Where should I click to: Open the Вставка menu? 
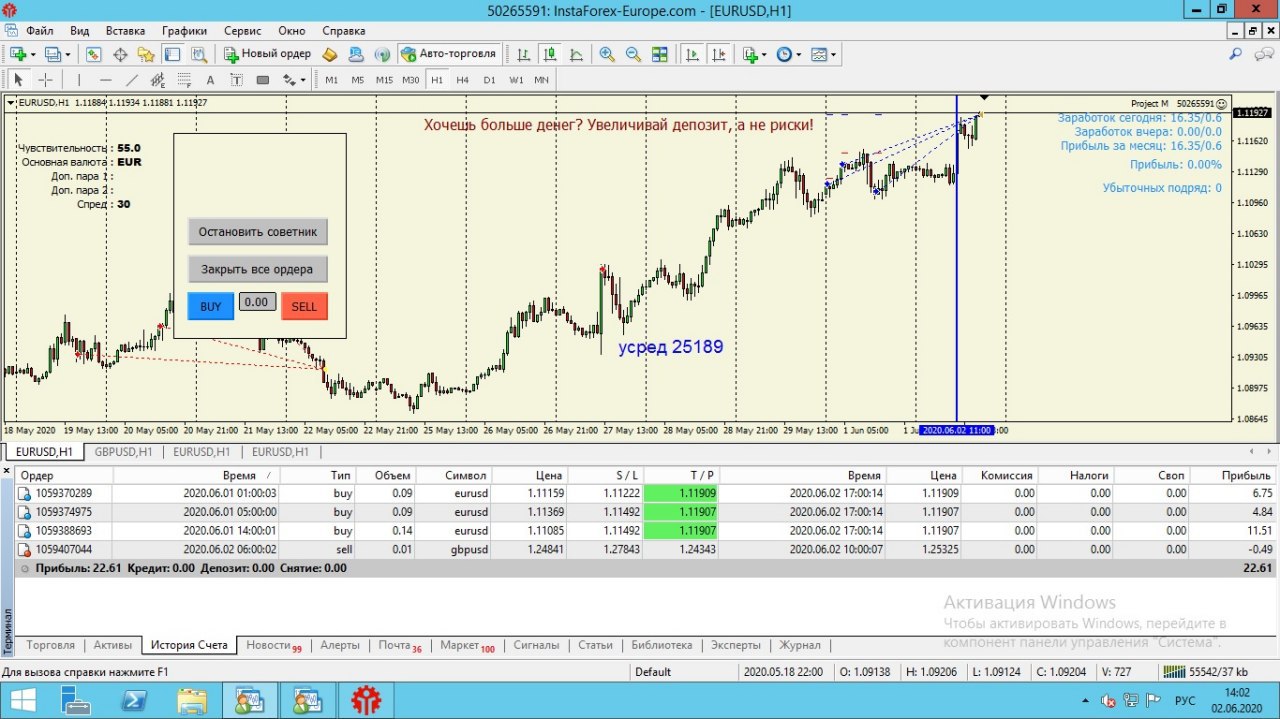click(125, 31)
